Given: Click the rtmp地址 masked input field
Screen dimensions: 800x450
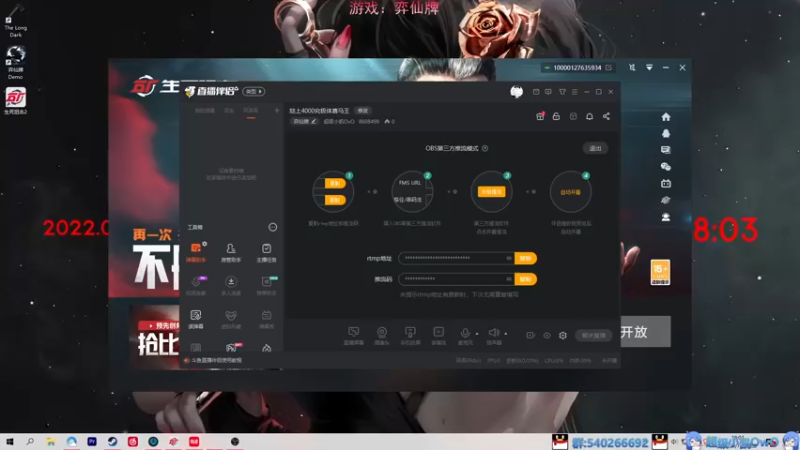Looking at the screenshot, I should 456,258.
